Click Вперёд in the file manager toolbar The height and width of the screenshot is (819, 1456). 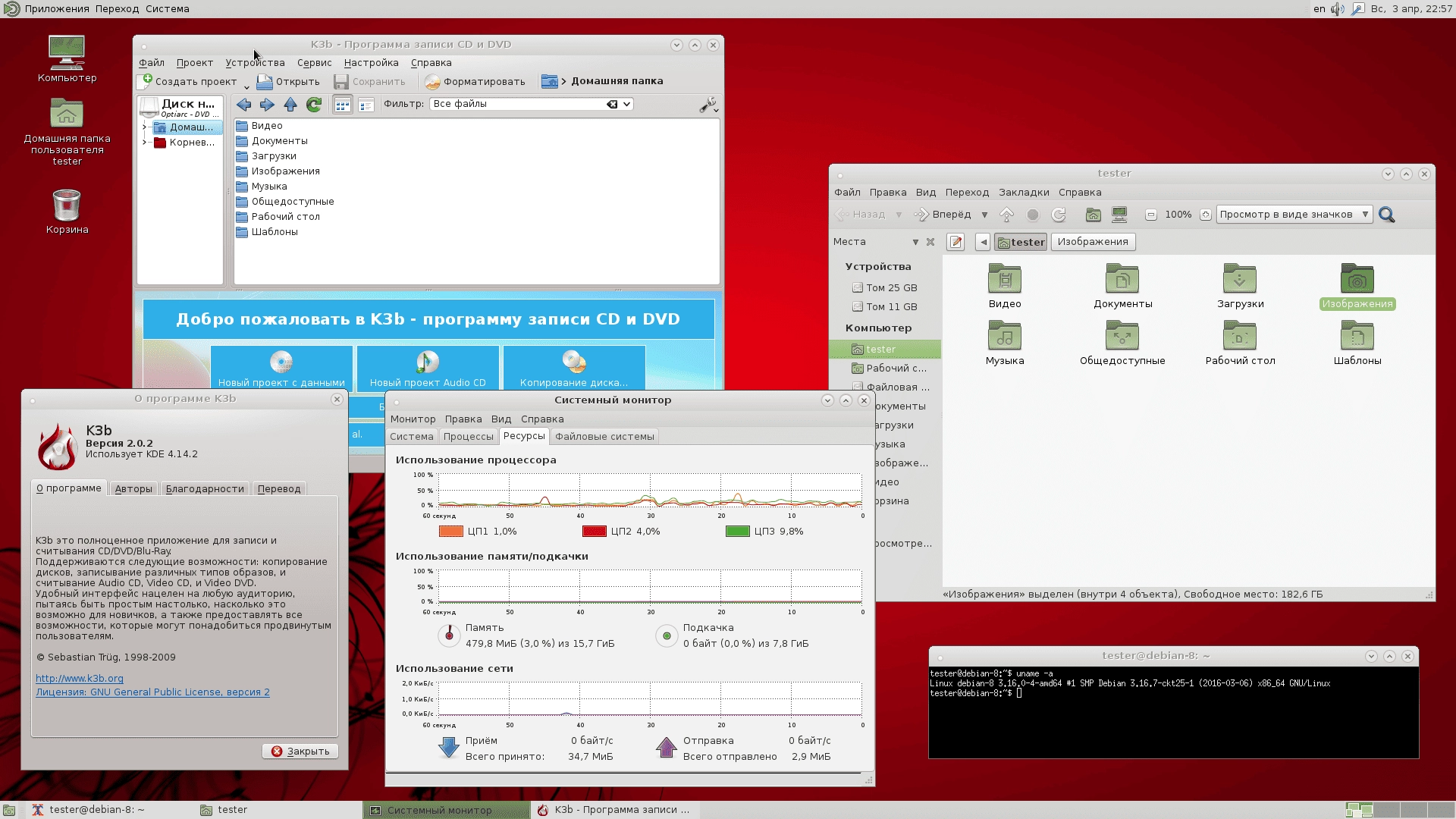click(x=943, y=215)
